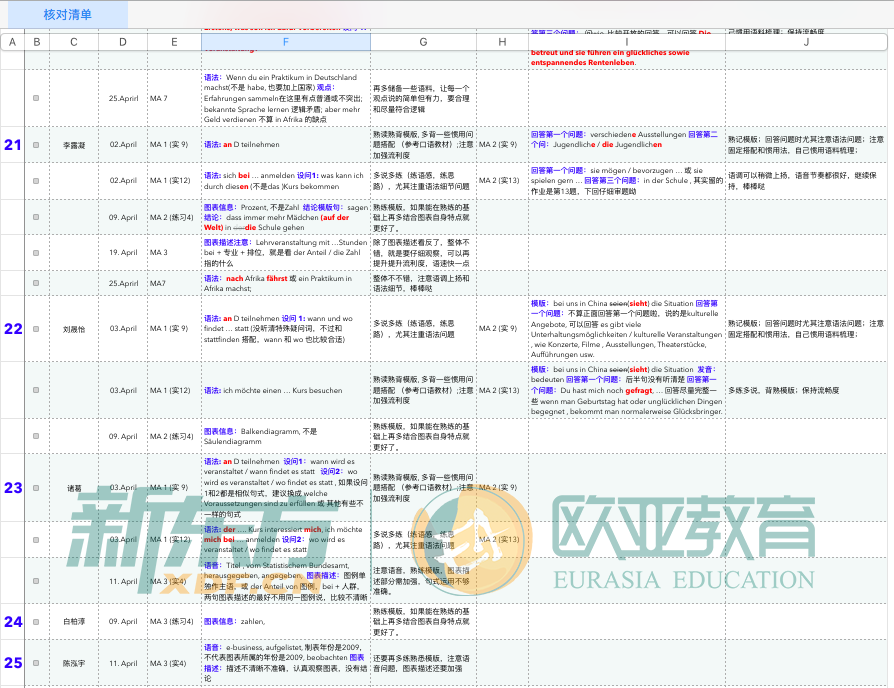The image size is (894, 688).
Task: Select the '语调可以稍微上扬' comment cell
Action: (806, 181)
